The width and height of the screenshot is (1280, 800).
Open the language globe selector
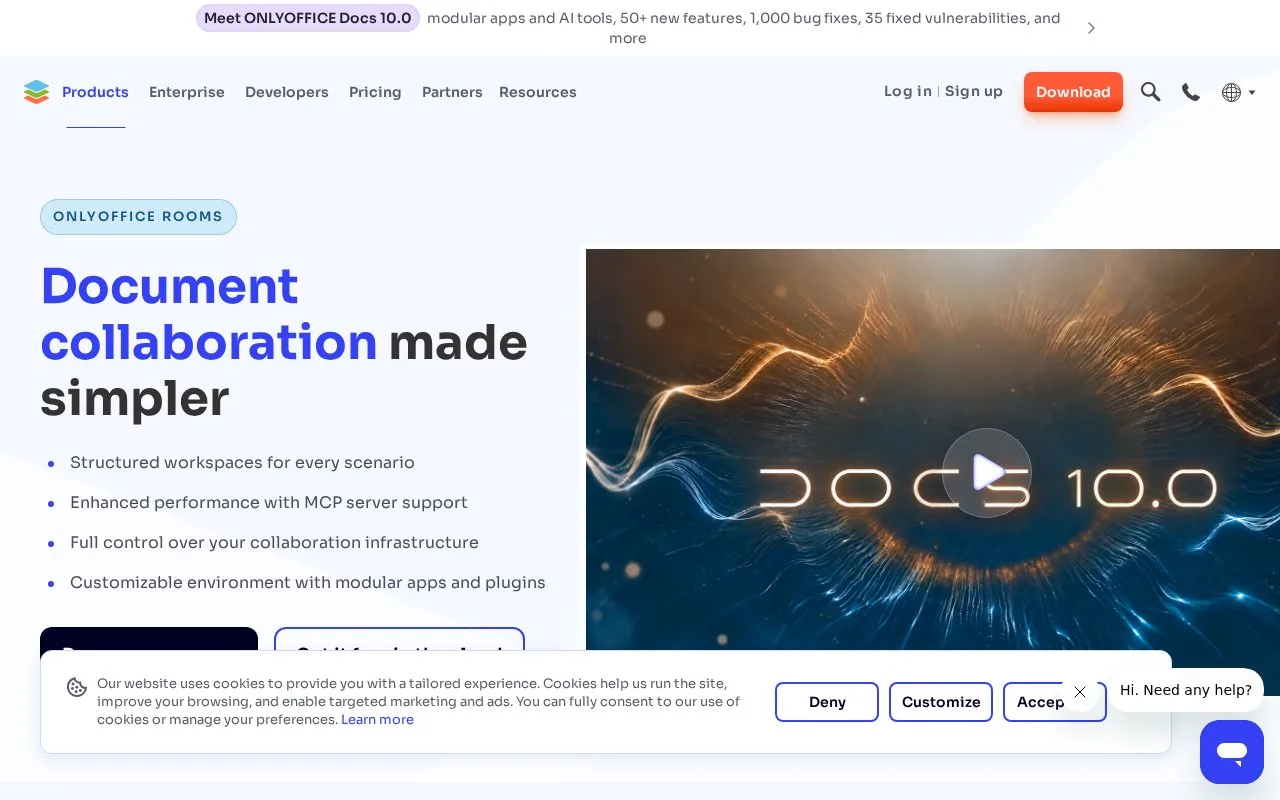pos(1238,92)
